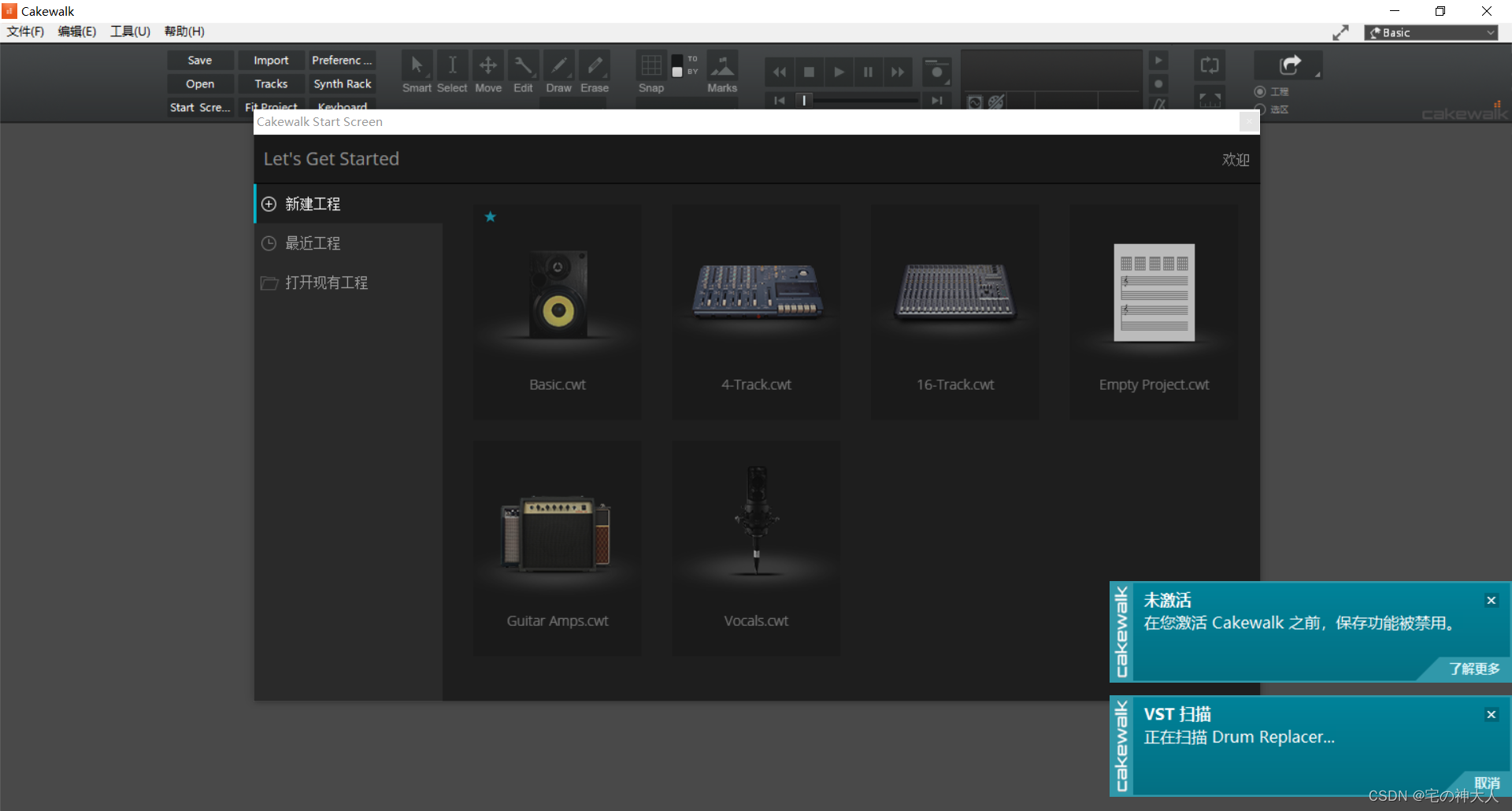Click the fullscreen expand arrows icon

1340,33
